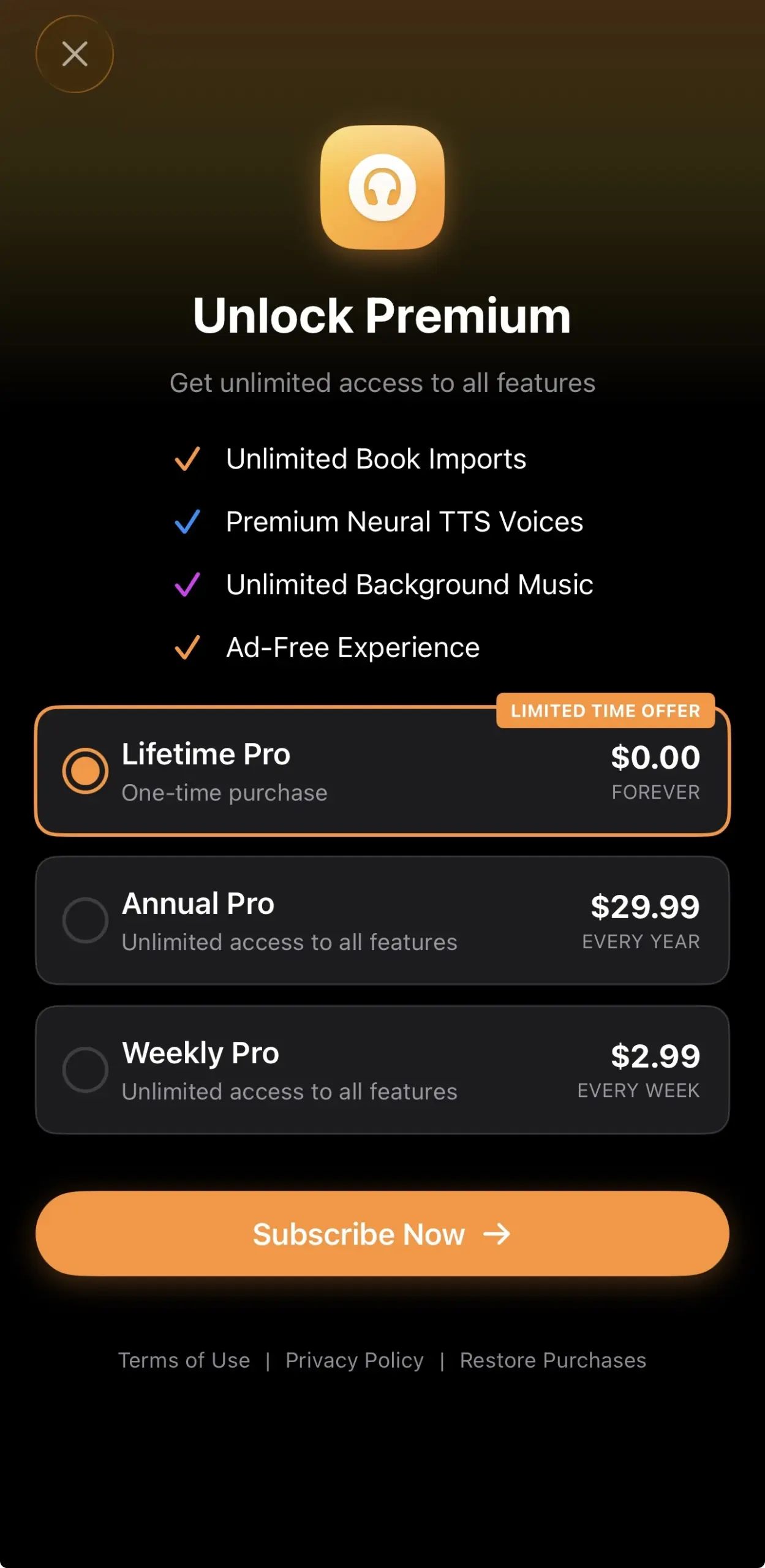This screenshot has height=1568, width=765.
Task: Tap Restore Purchases
Action: pos(553,1360)
